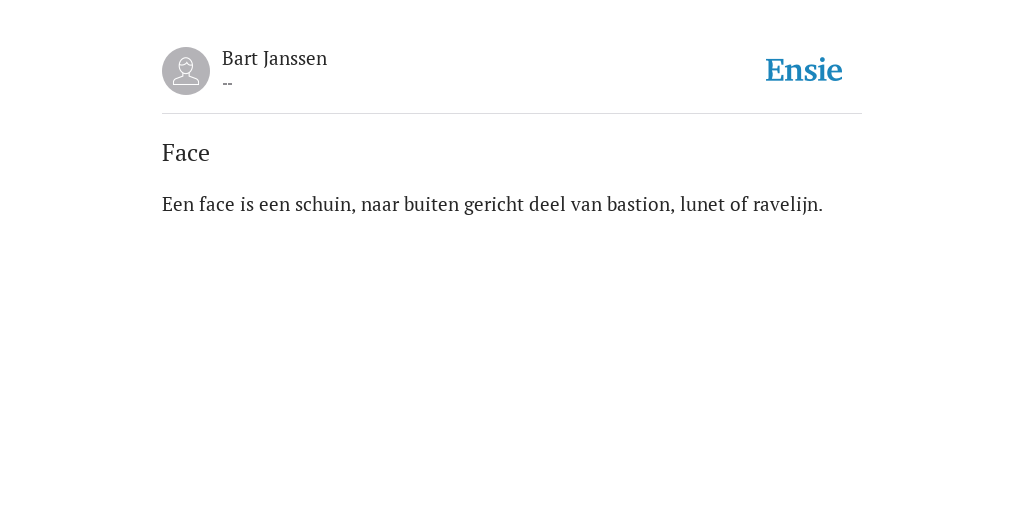Click the definition sentence about a face

tap(492, 205)
